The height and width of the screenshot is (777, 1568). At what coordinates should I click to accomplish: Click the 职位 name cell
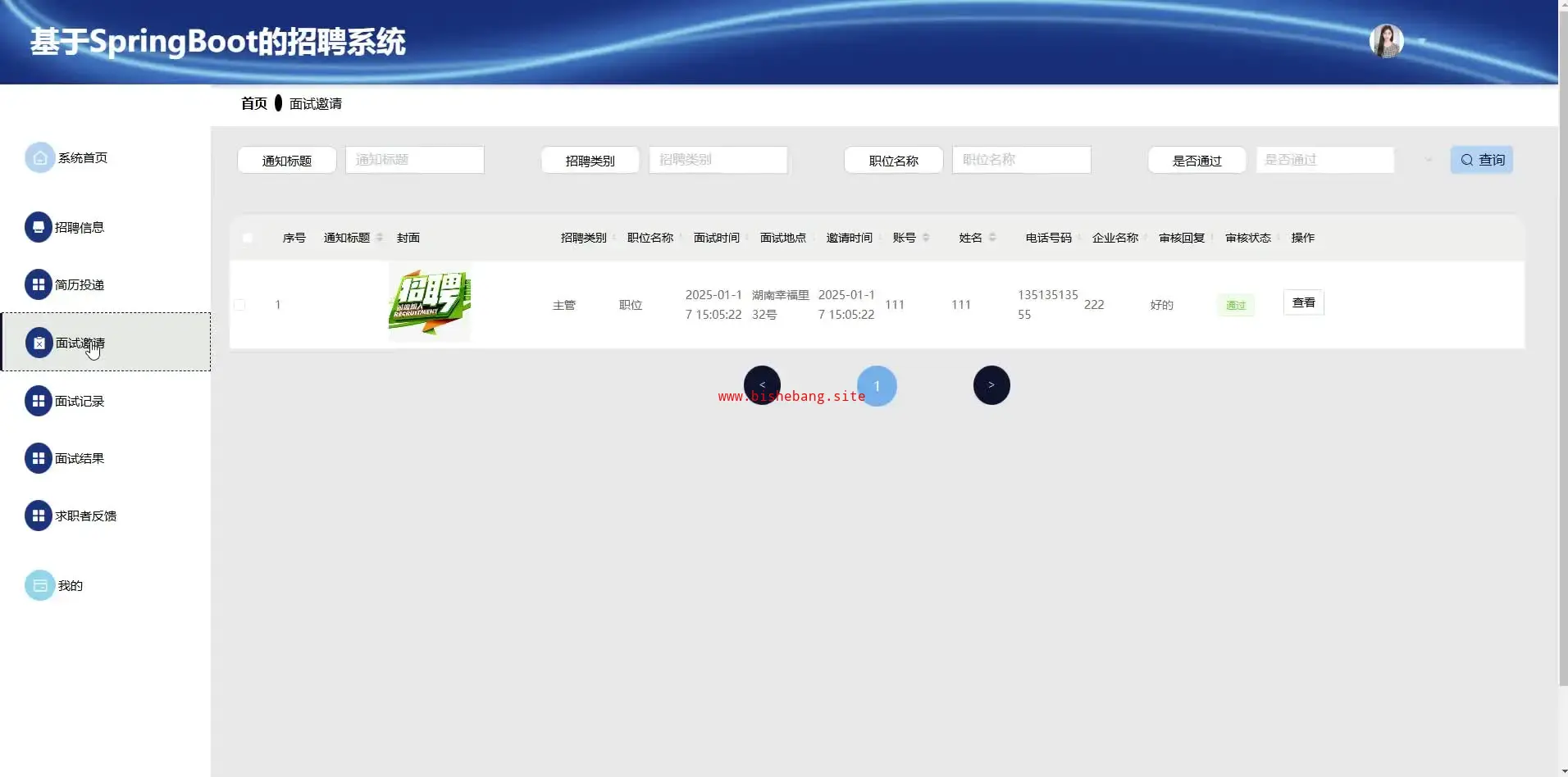[631, 305]
